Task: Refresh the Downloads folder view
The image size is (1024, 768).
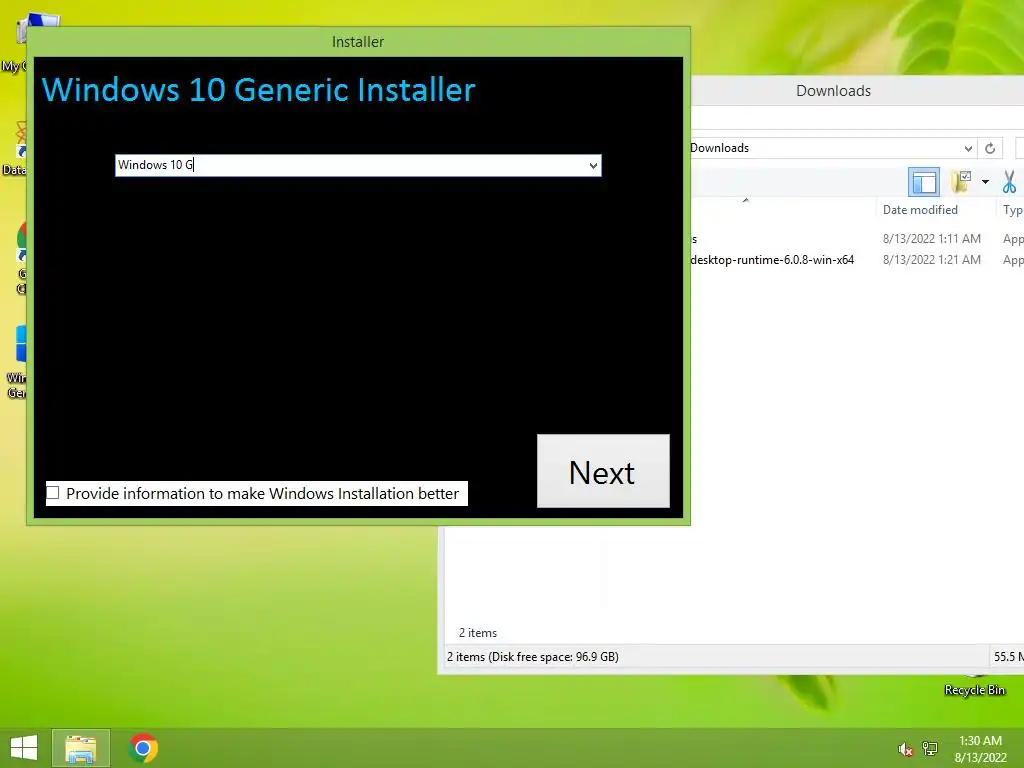Action: pyautogui.click(x=990, y=148)
